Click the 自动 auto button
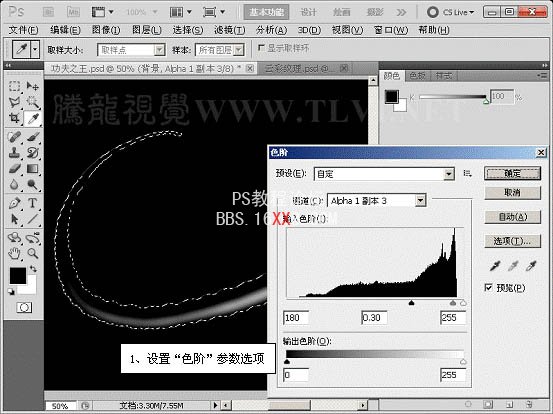553x414 pixels. tap(512, 217)
